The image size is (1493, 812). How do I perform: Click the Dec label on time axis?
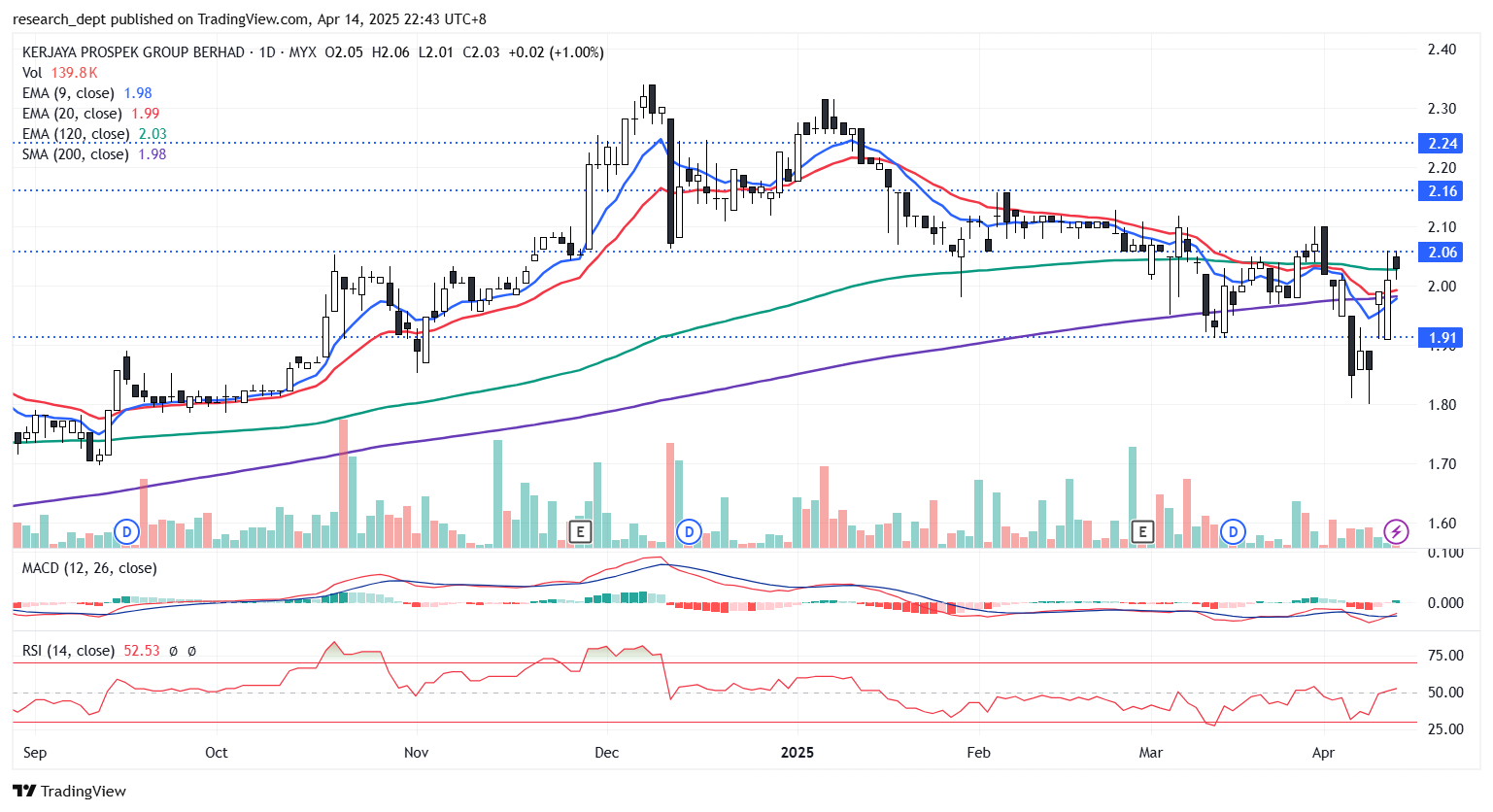click(x=607, y=753)
